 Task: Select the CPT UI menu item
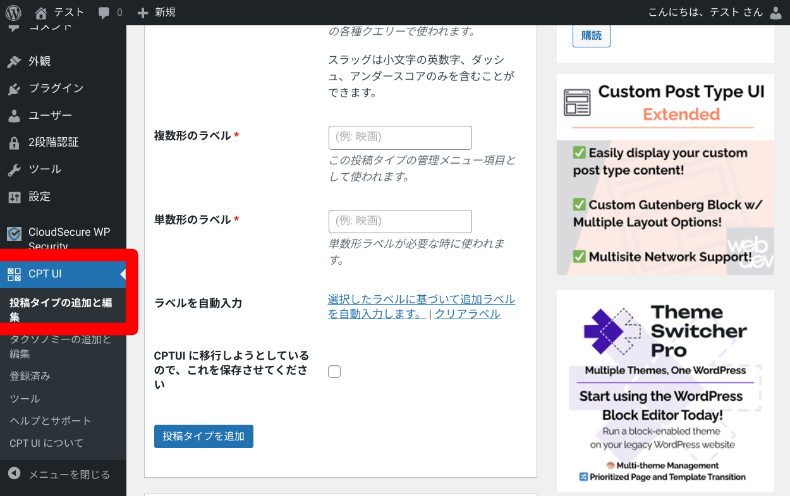63,274
